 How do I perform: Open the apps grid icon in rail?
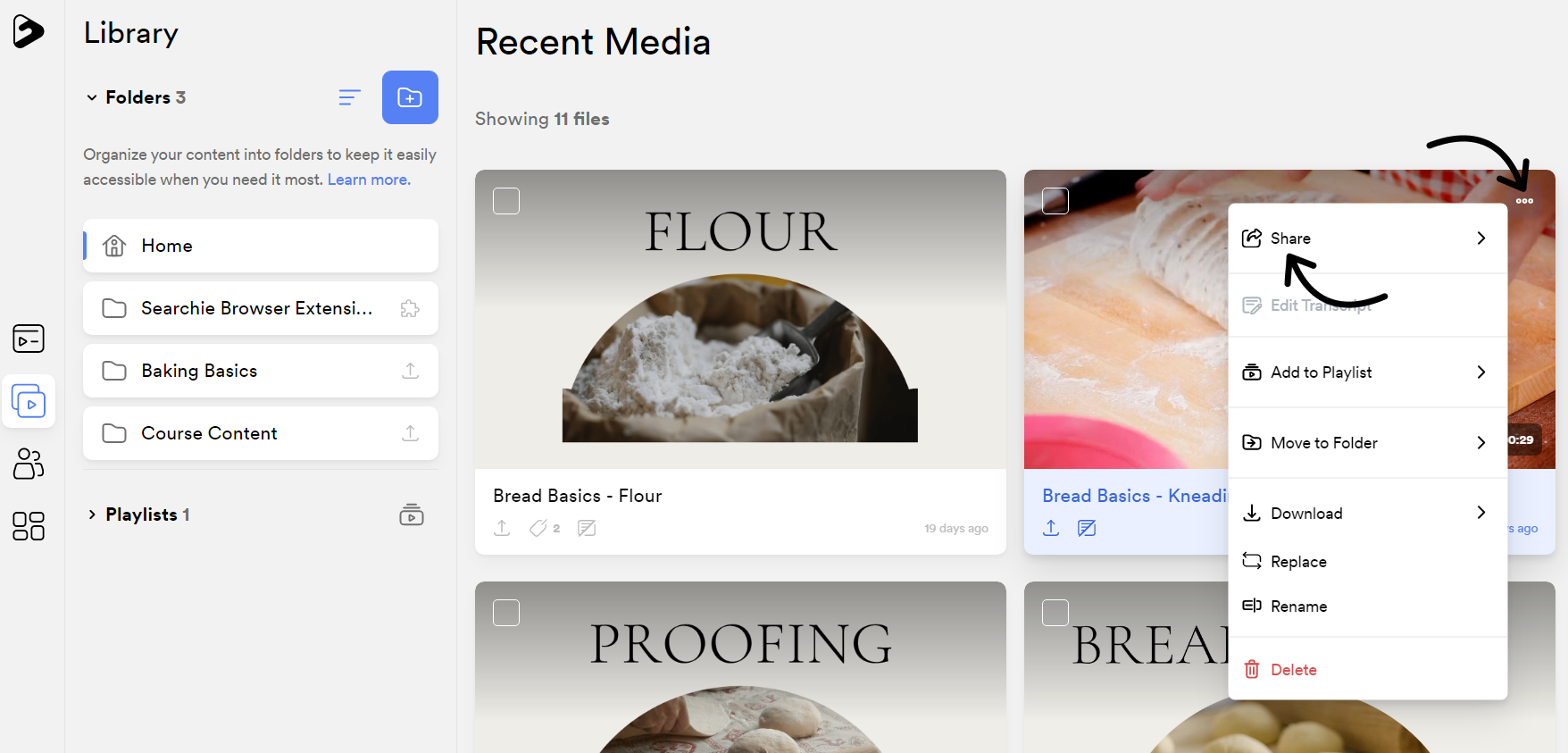29,526
